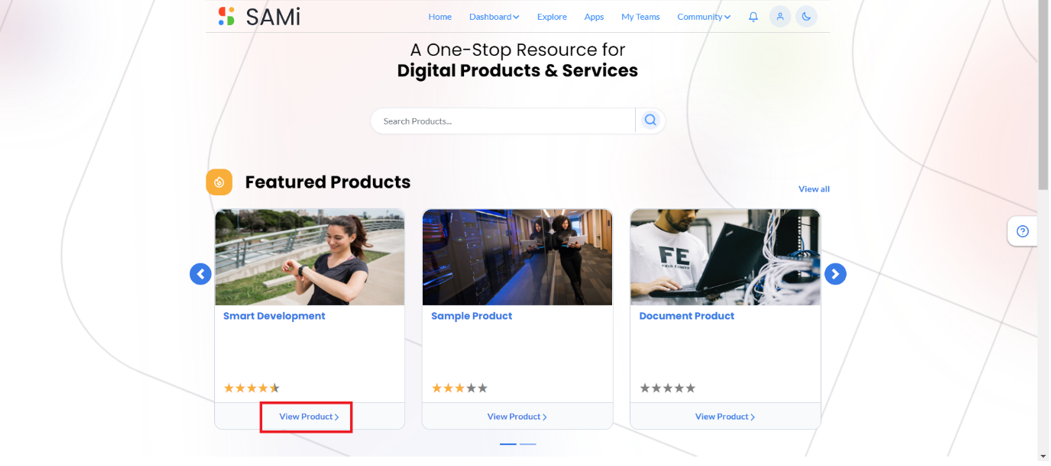The height and width of the screenshot is (466, 1051).
Task: Click View all featured products
Action: [814, 189]
